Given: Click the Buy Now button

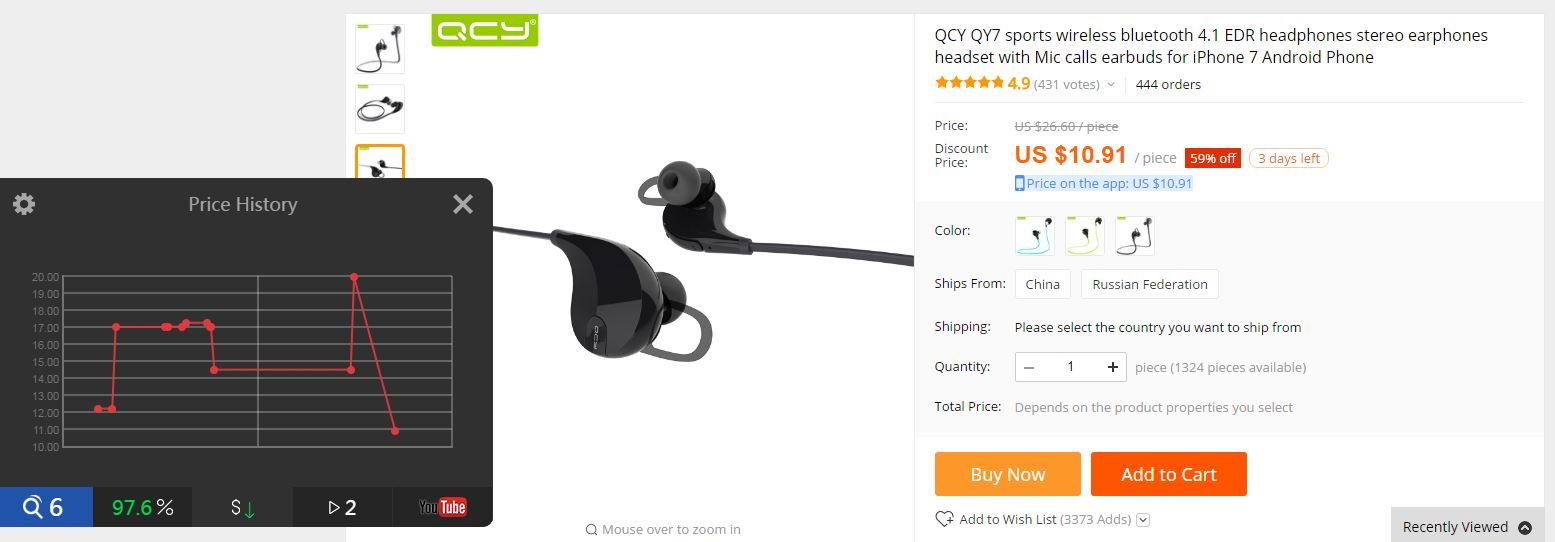Looking at the screenshot, I should point(1007,474).
